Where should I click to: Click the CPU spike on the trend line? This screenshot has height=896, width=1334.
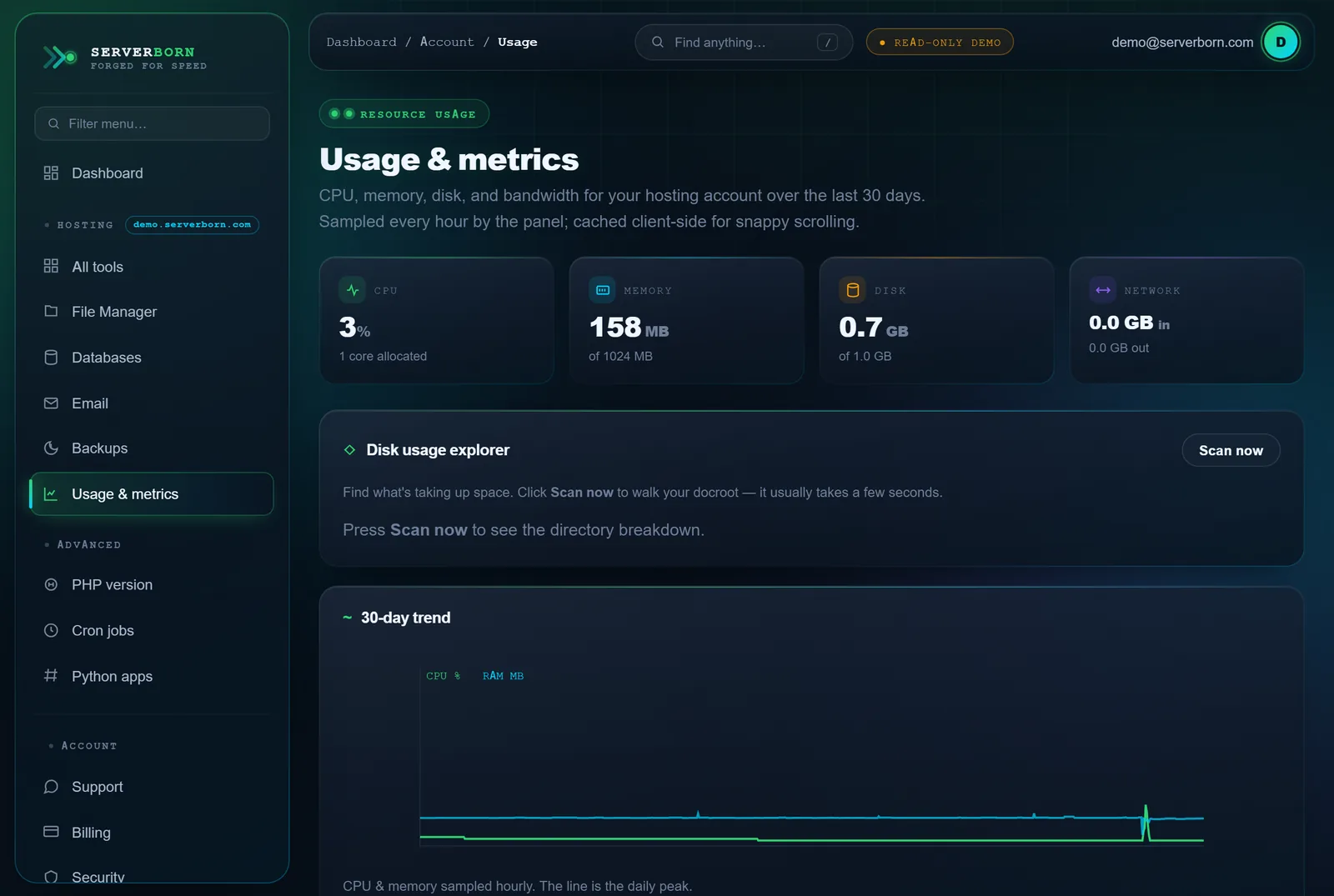1146,821
